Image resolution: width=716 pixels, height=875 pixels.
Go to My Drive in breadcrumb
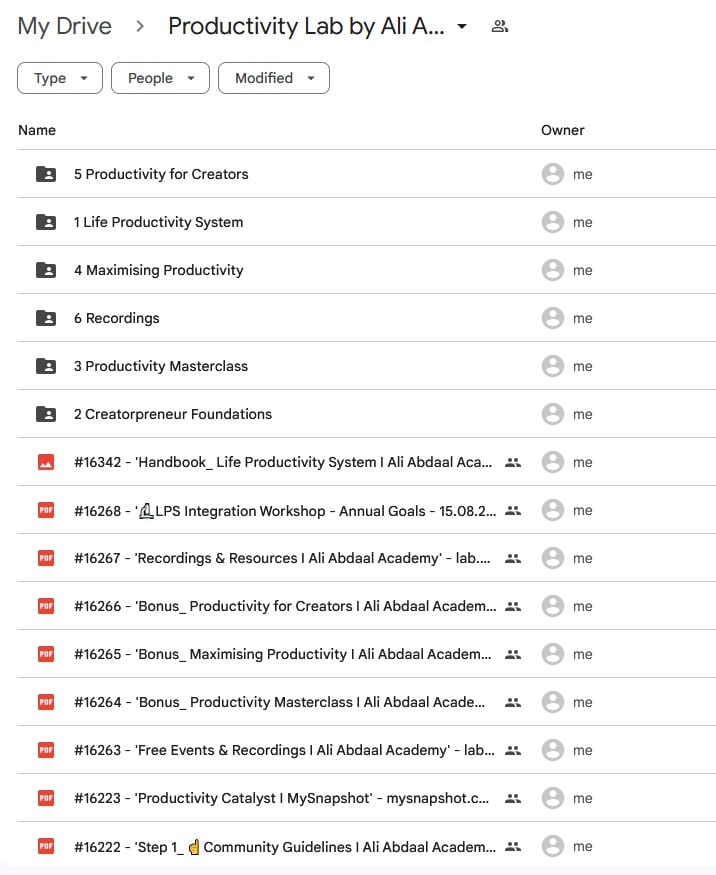65,27
